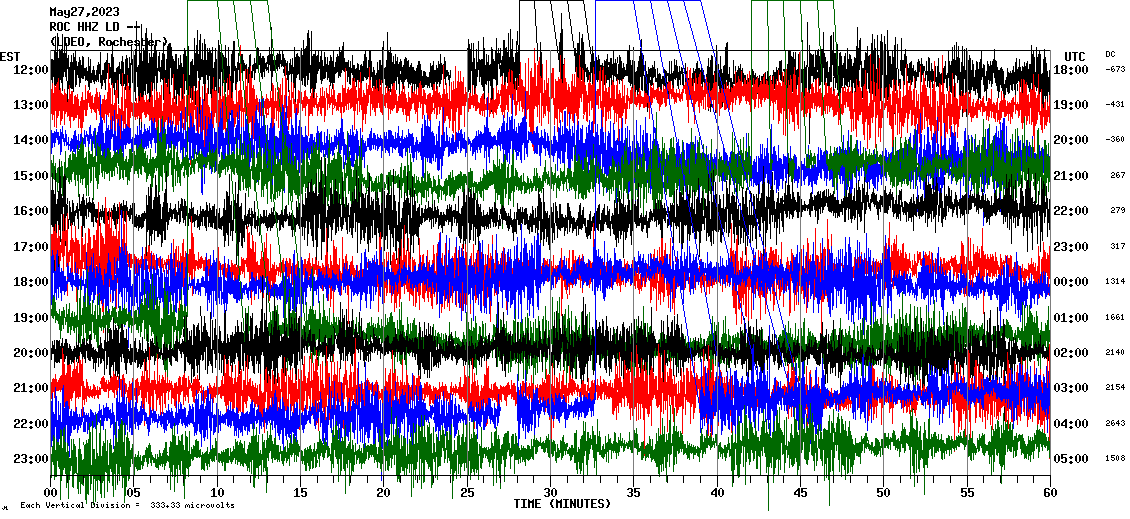
Task: Click the DC column heading
Action: [1110, 54]
